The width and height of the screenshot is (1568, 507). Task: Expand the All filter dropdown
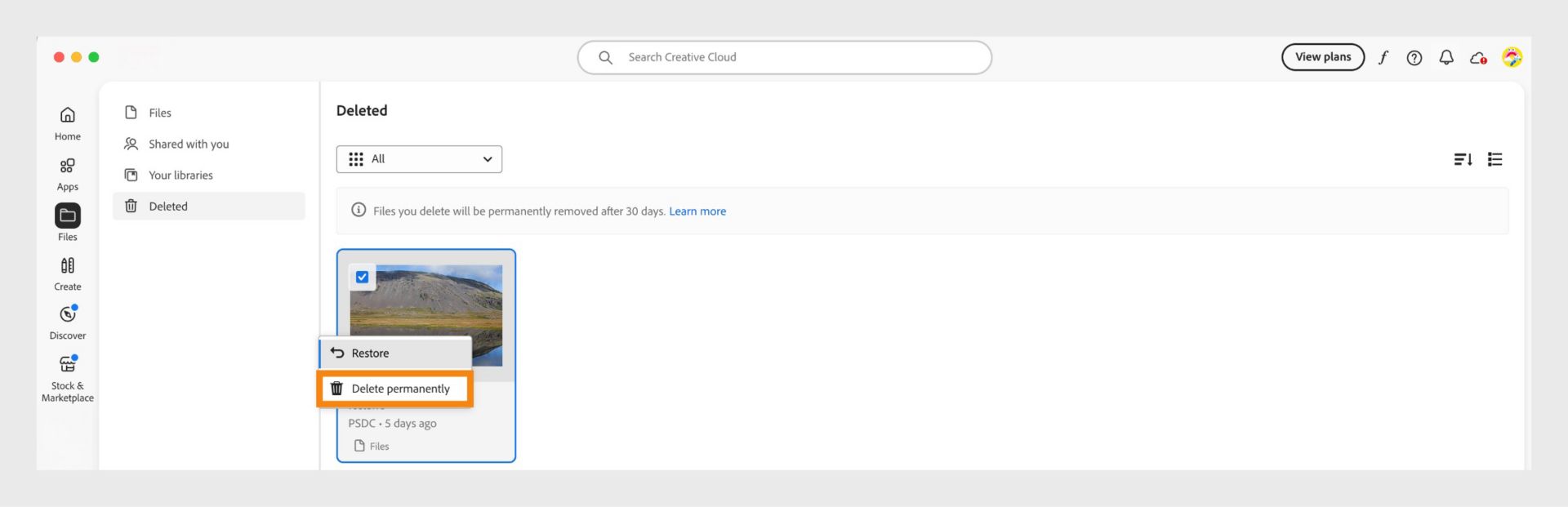click(419, 159)
